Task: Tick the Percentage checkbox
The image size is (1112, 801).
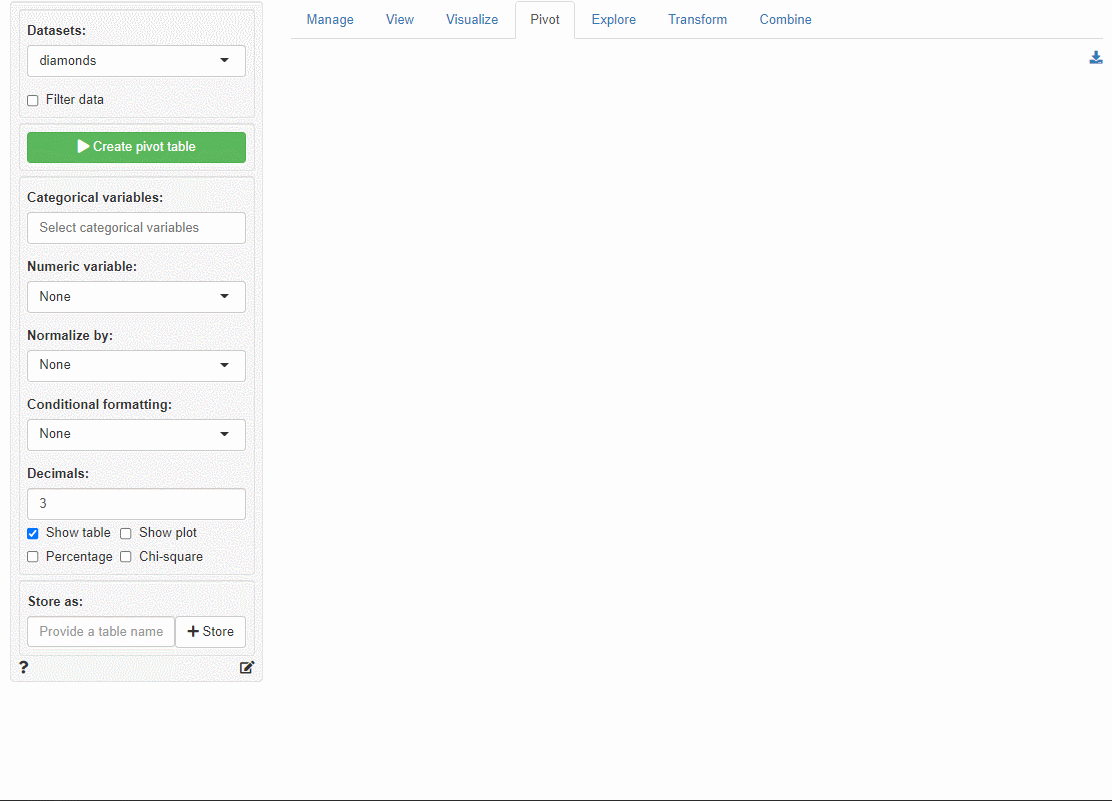Action: click(x=33, y=557)
